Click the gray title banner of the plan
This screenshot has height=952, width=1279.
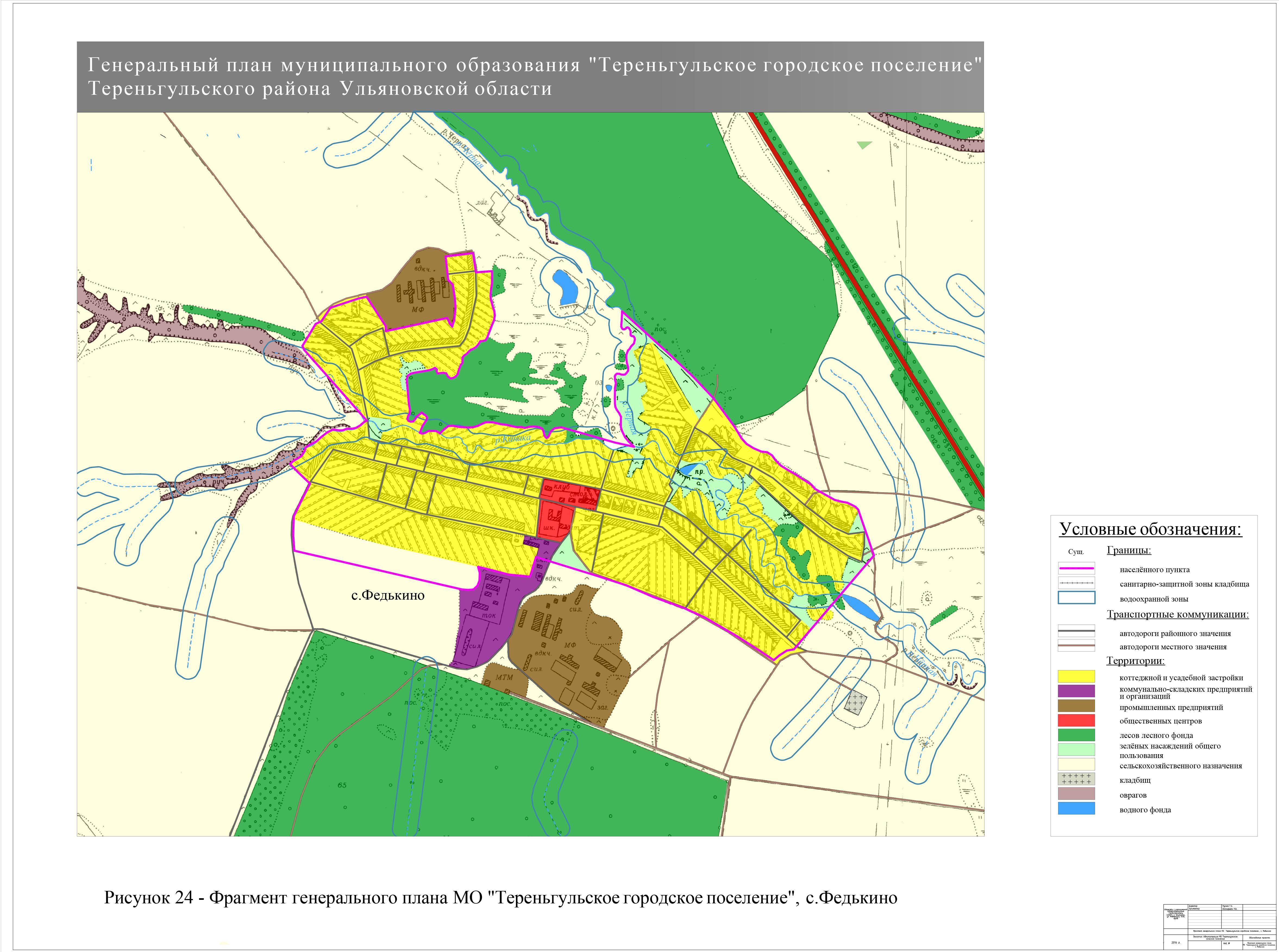click(530, 77)
